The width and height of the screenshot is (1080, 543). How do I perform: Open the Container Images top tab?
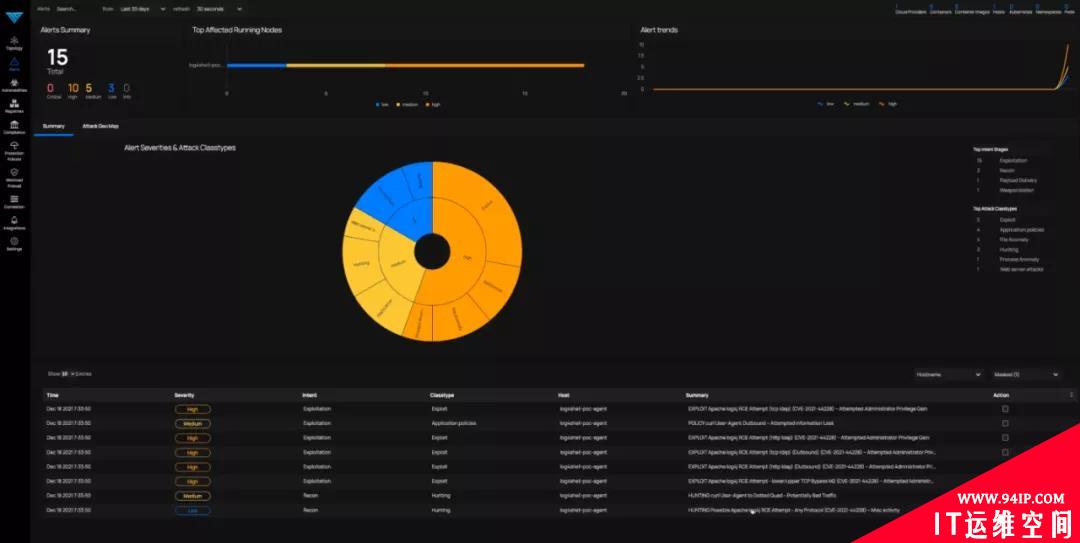tap(972, 10)
